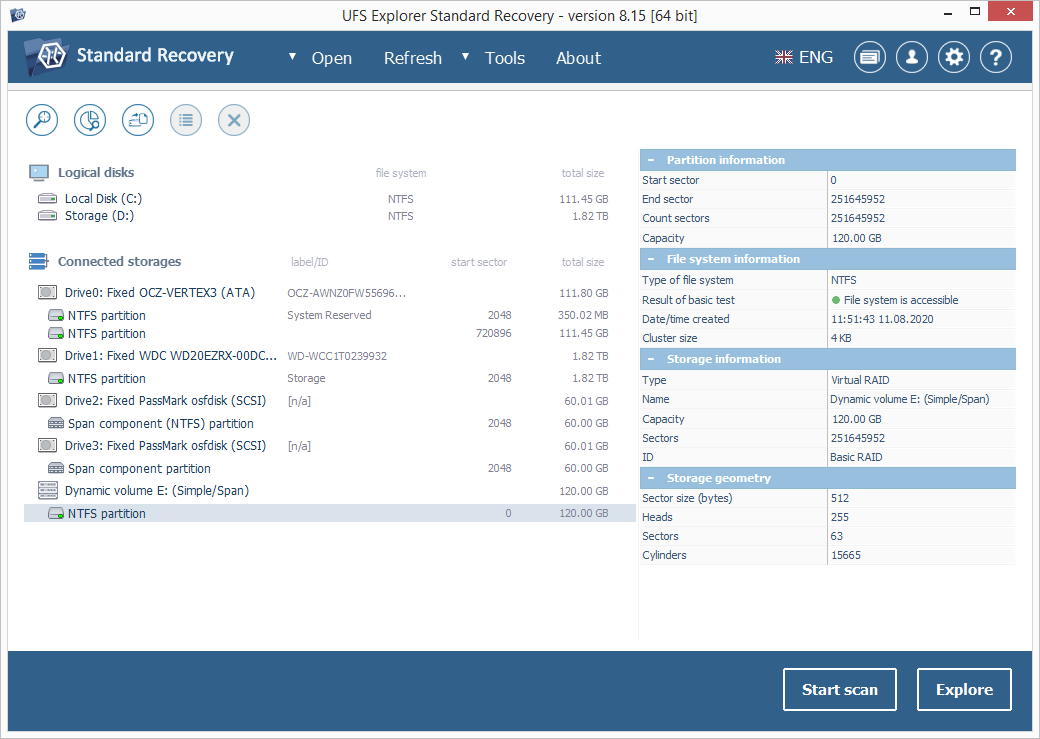Click the Drive0 OCZ-VERTEX3 disk icon
Screen dimensions: 1040x739
pos(47,293)
